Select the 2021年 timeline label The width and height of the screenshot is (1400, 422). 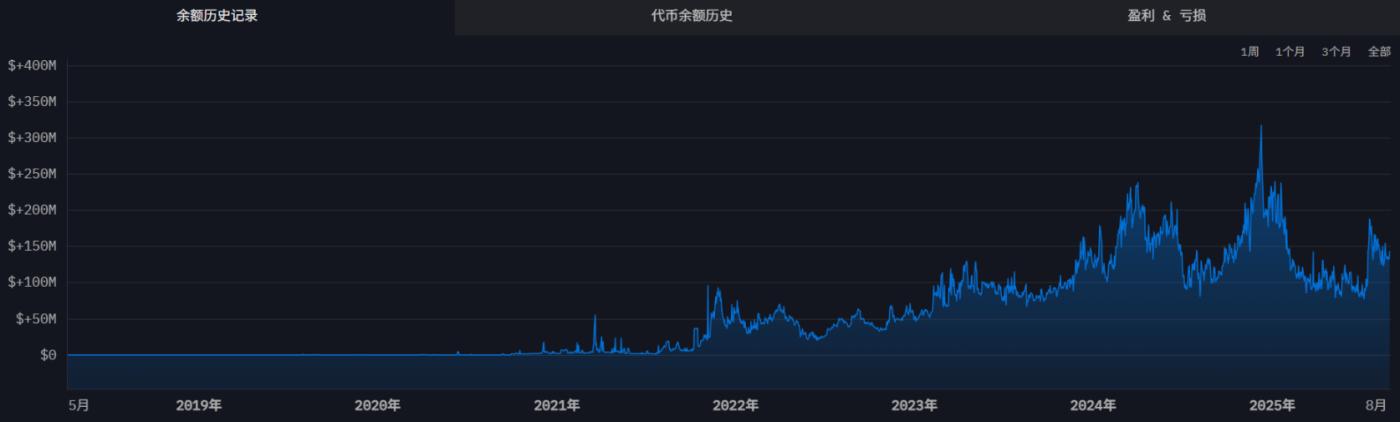557,405
